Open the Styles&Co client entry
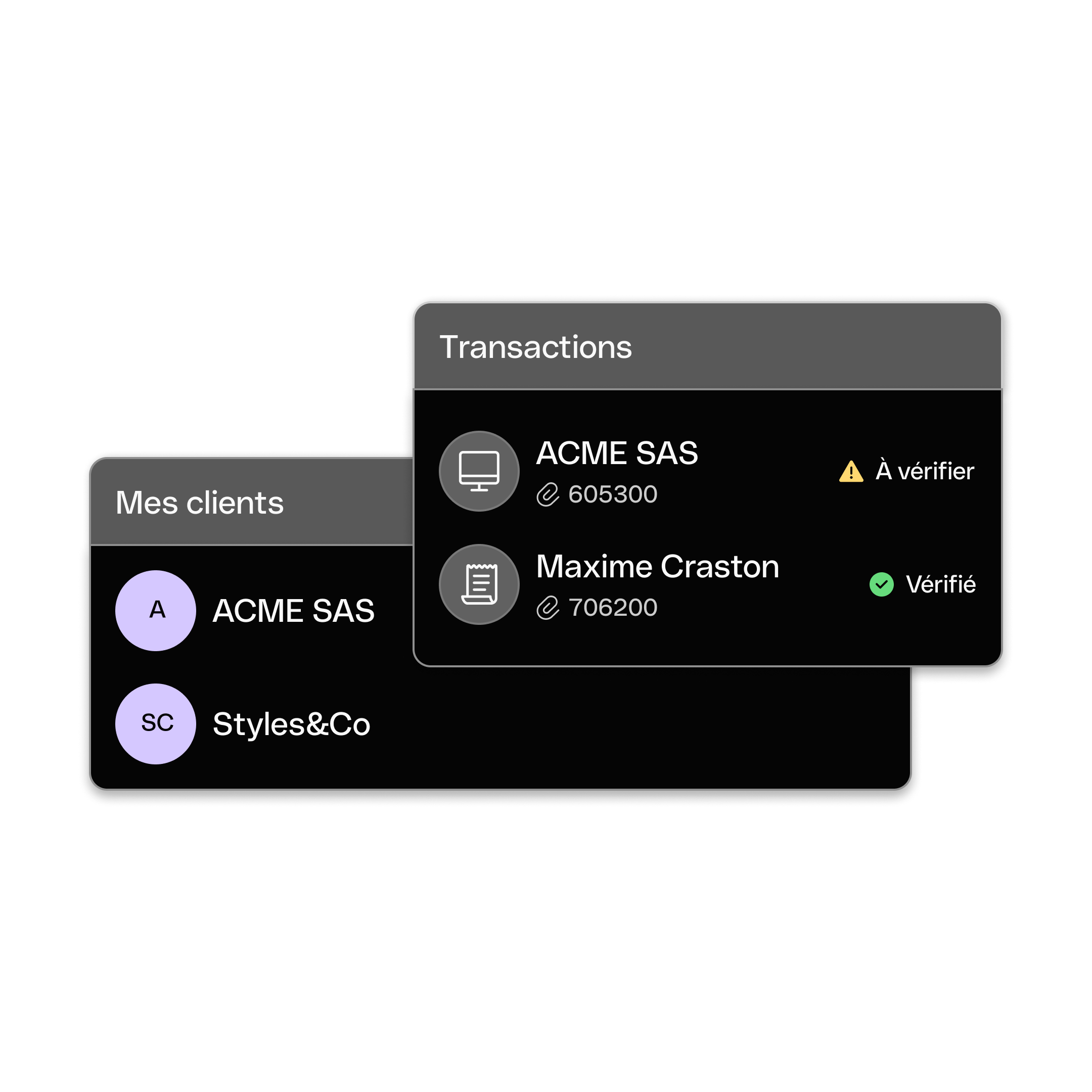 [x=500, y=723]
